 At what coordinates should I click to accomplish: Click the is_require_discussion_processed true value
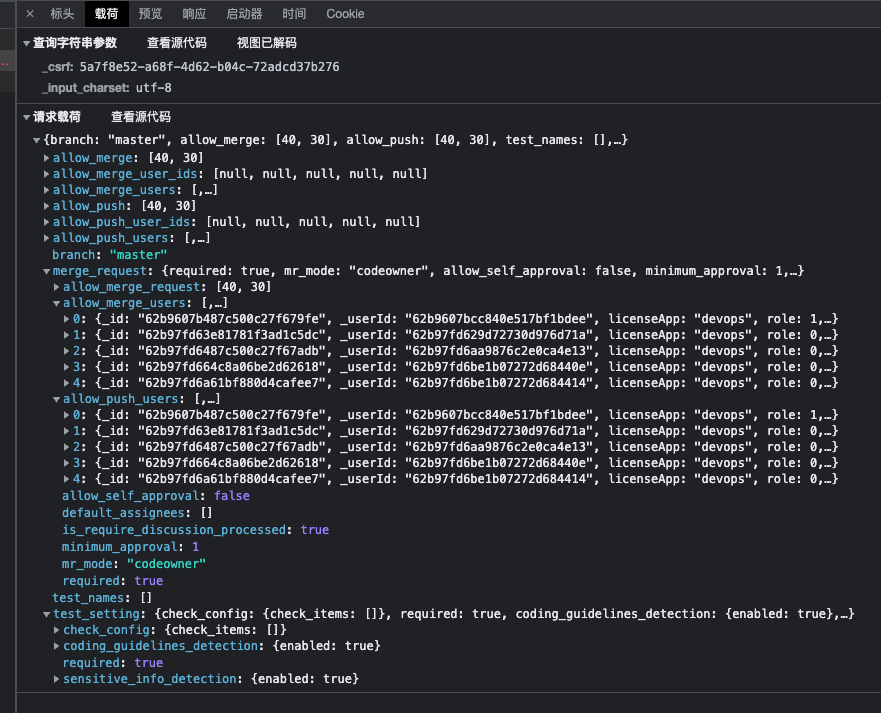click(x=315, y=530)
